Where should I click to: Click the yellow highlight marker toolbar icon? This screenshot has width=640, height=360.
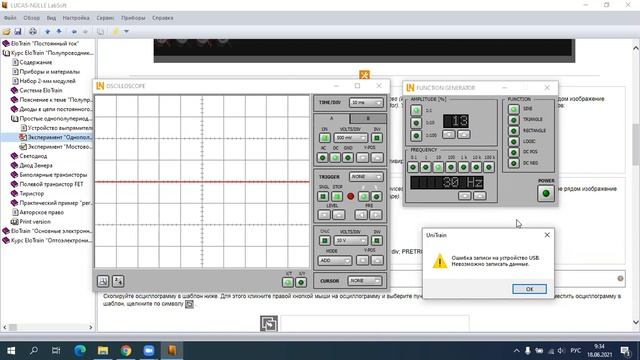point(116,31)
